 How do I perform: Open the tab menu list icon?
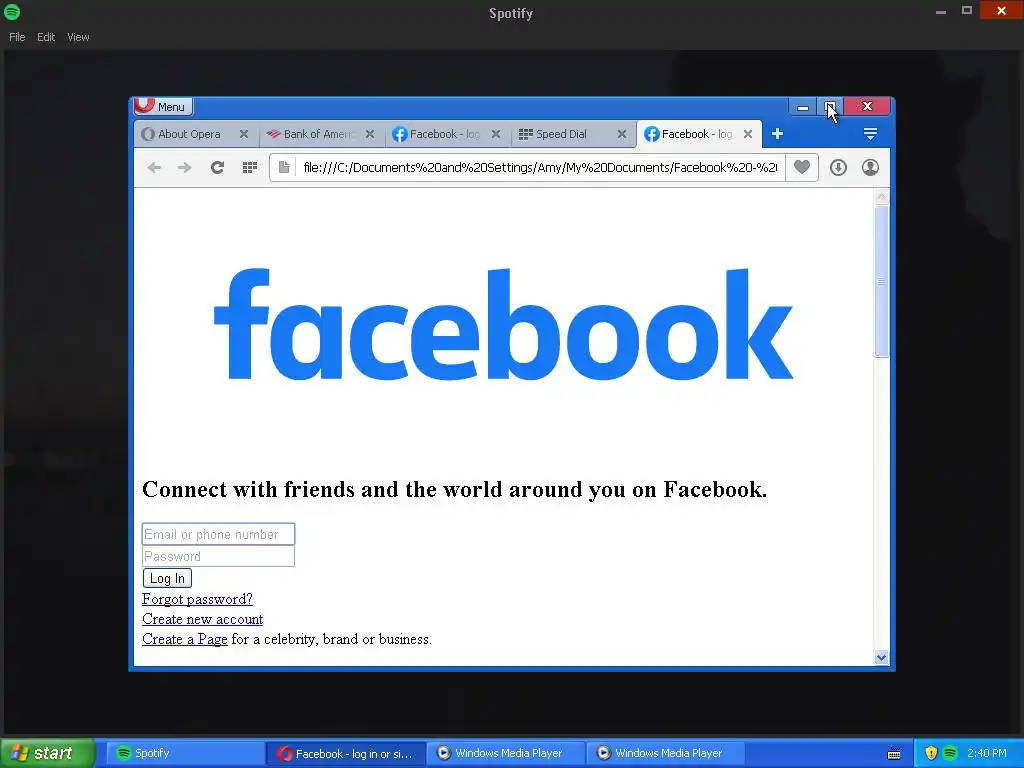pyautogui.click(x=870, y=134)
